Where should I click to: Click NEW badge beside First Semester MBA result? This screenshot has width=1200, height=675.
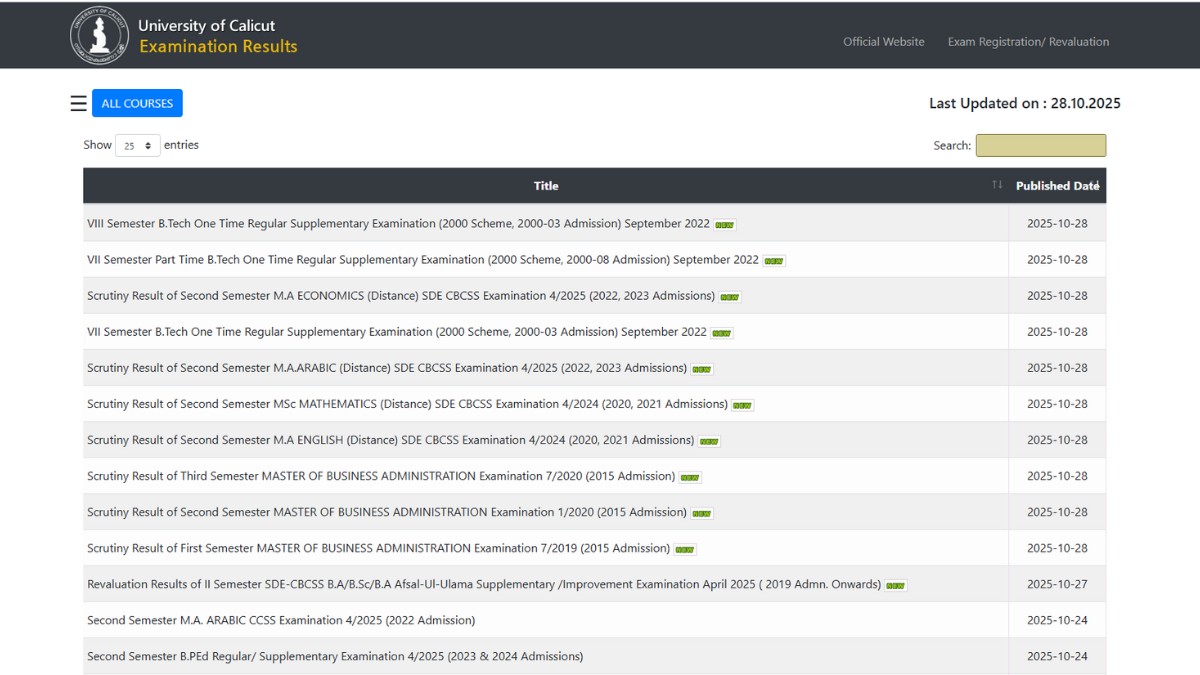(684, 549)
